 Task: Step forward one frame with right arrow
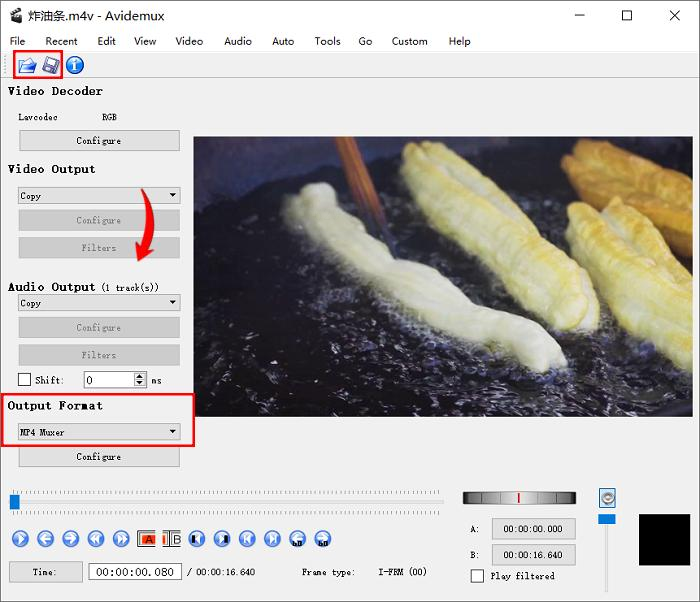coord(70,539)
